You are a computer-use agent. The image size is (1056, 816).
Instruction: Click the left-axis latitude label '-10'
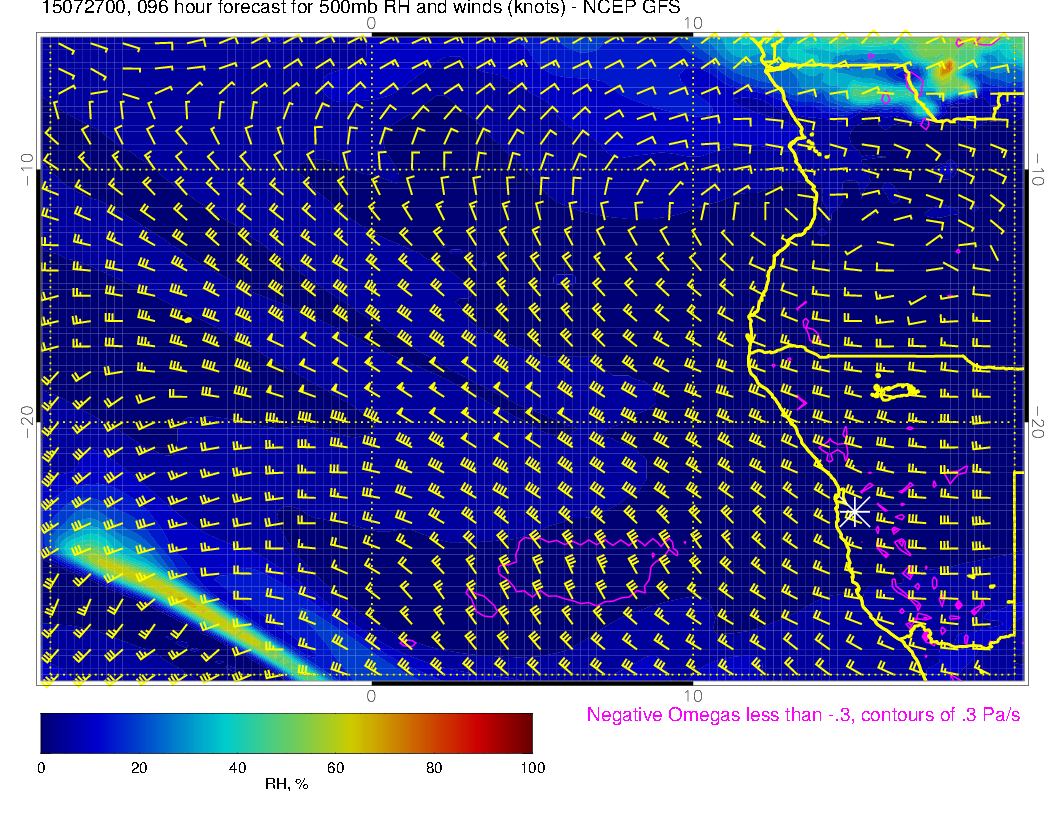[26, 169]
